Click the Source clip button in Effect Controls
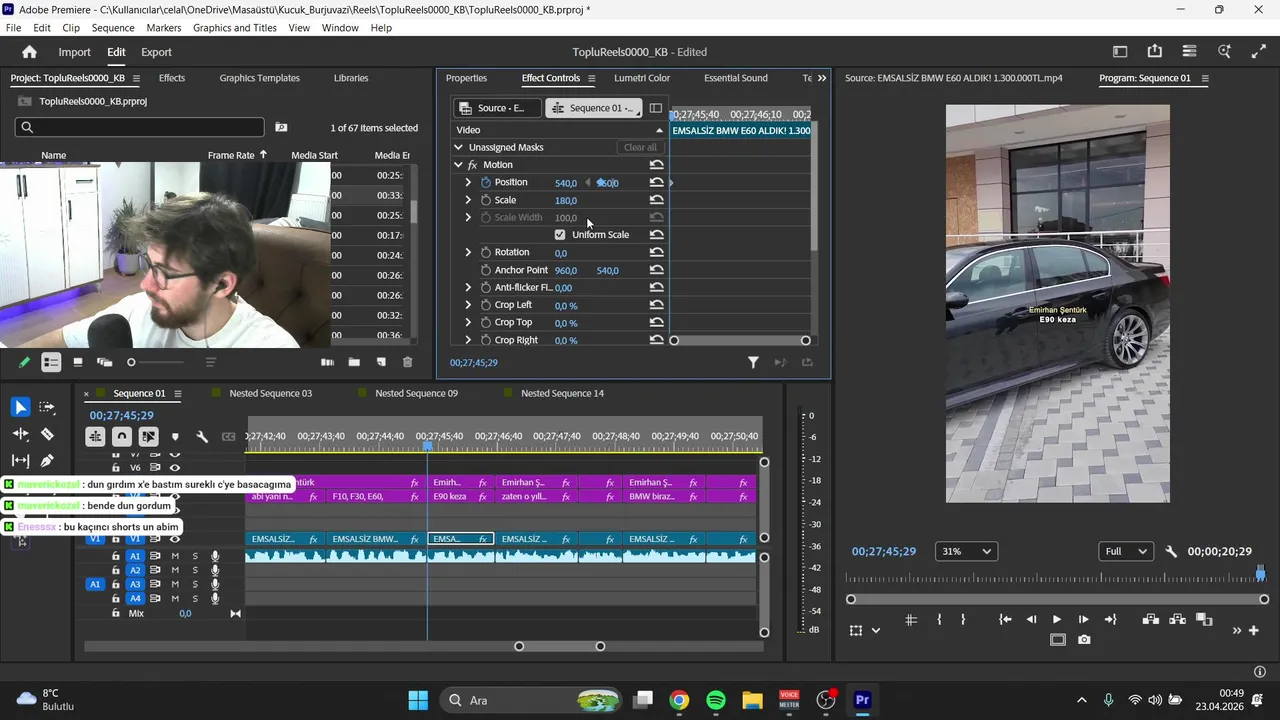Screen dimensions: 1280x720 pos(498,108)
